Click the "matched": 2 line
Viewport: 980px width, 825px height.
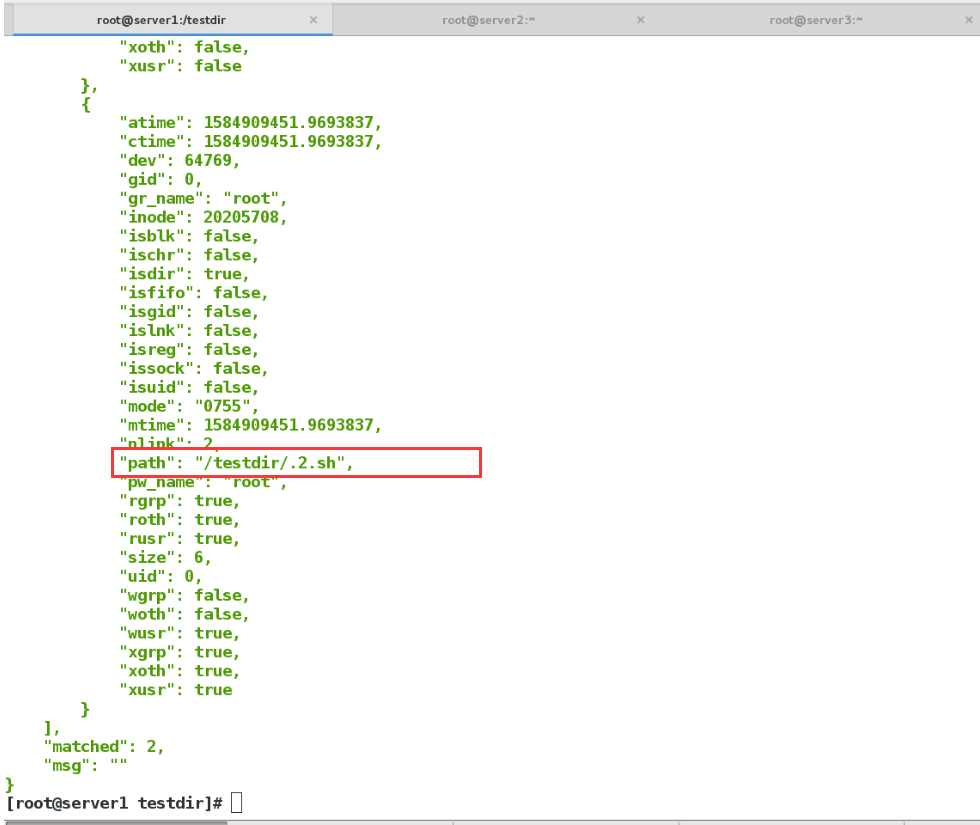[x=104, y=746]
